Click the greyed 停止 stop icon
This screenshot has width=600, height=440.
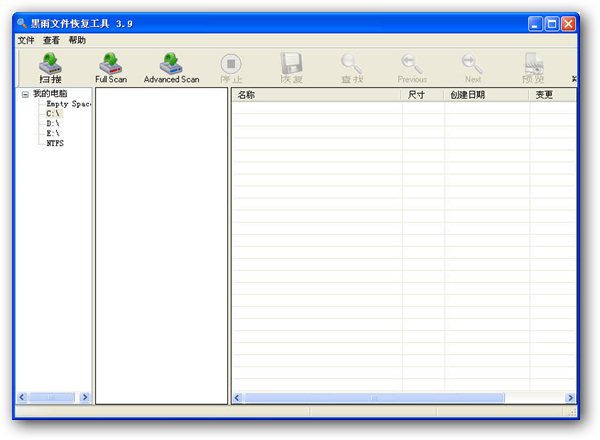231,67
